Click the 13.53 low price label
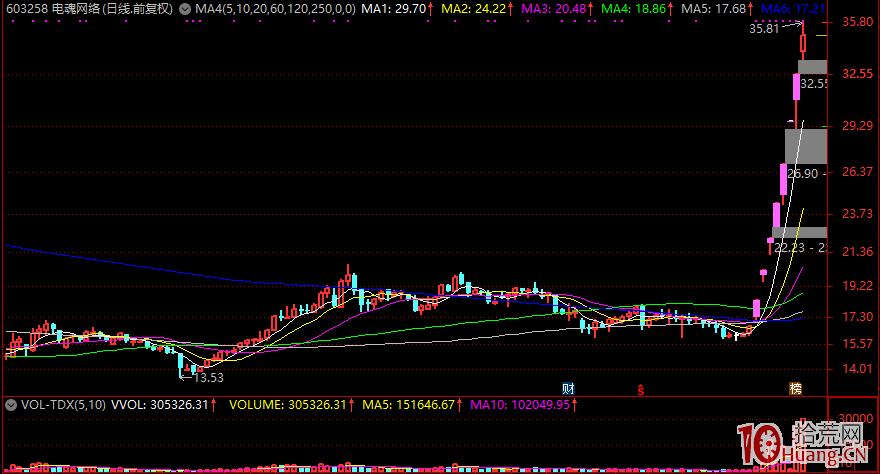 point(209,378)
